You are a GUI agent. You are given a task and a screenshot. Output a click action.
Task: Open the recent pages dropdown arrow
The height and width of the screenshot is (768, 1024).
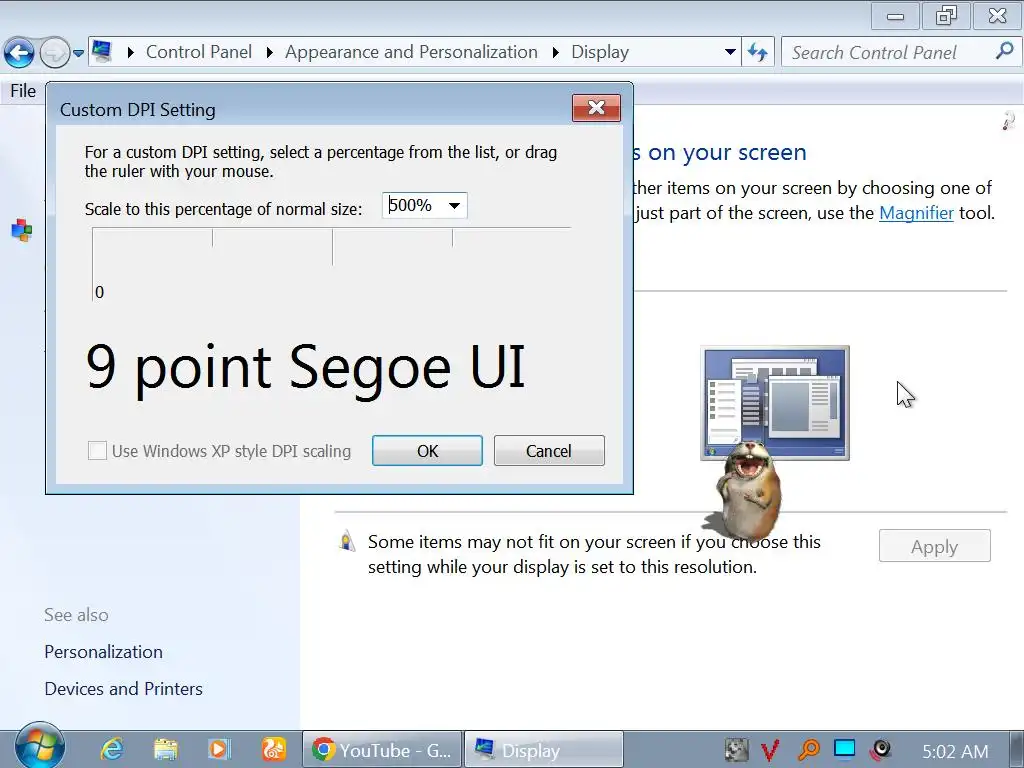pyautogui.click(x=78, y=53)
